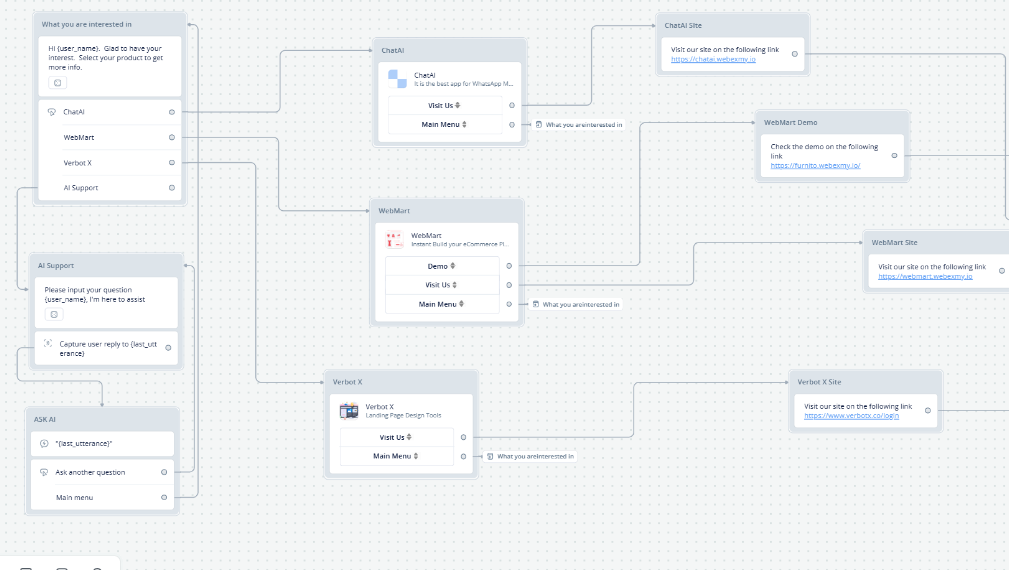Click the WebMart card thumbnail image
The image size is (1009, 570).
[x=394, y=239]
